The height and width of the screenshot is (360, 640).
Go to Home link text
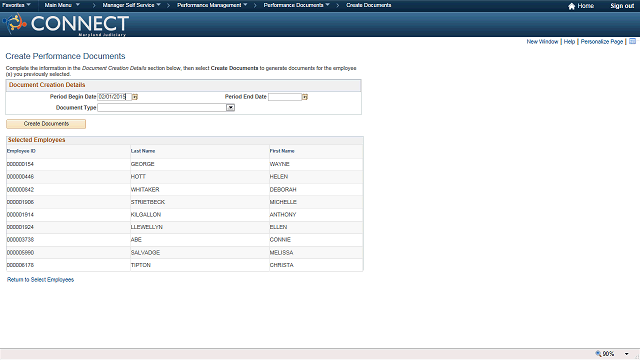(x=586, y=6)
